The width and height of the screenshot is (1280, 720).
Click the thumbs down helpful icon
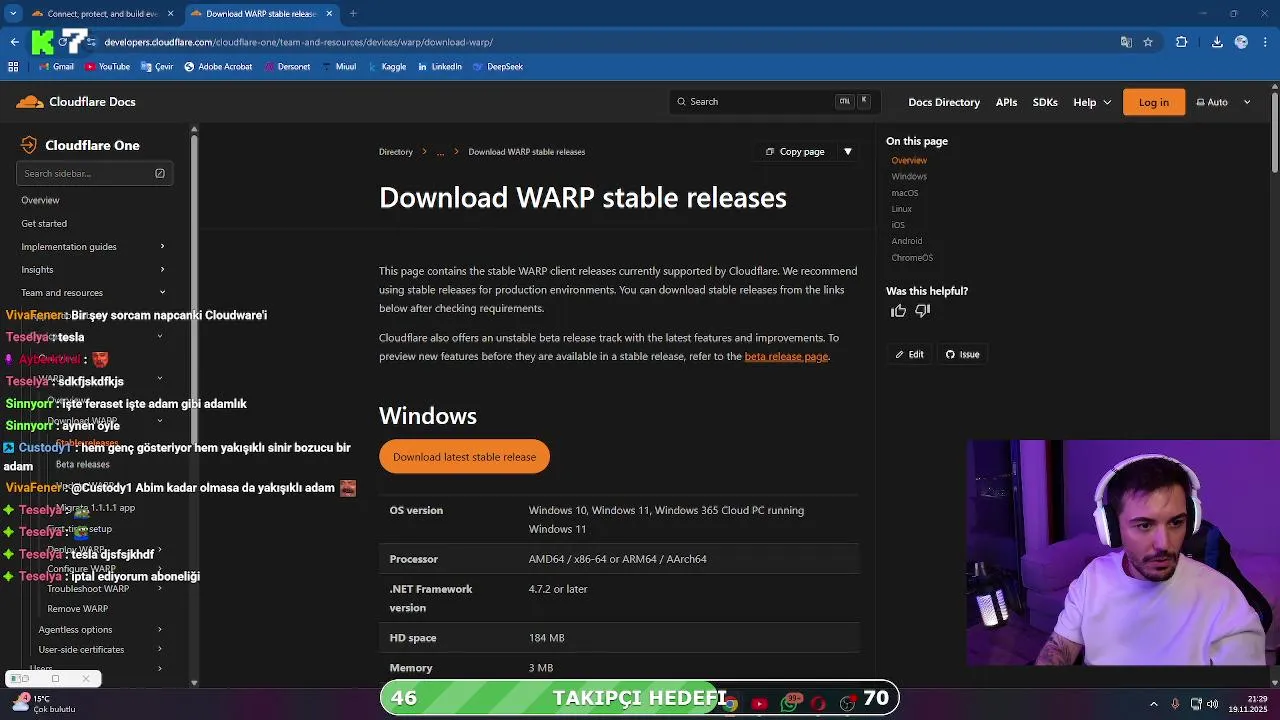point(922,311)
